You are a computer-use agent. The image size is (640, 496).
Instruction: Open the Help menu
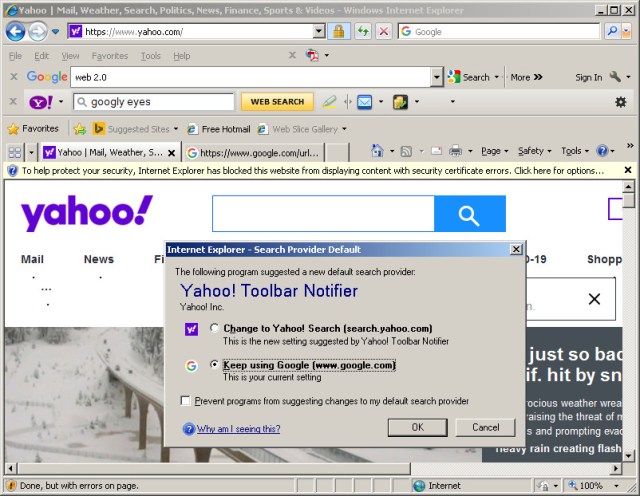(182, 56)
